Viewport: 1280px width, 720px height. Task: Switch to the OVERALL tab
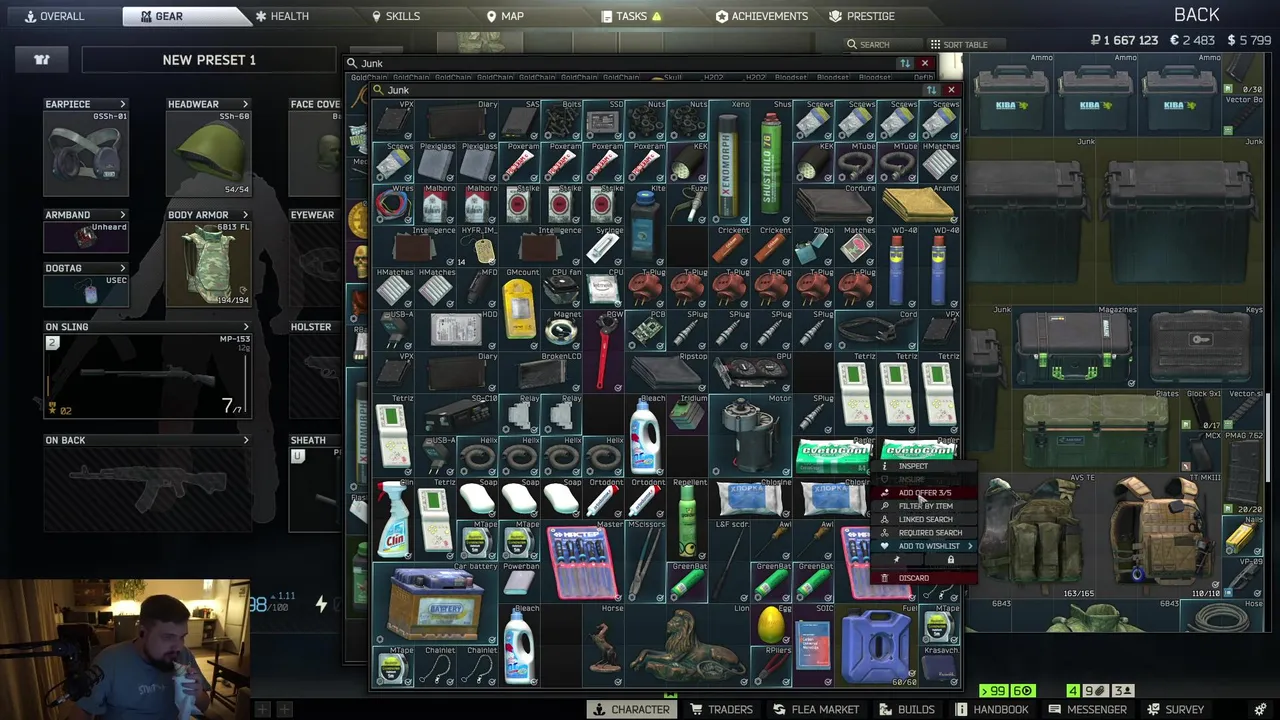click(x=55, y=16)
